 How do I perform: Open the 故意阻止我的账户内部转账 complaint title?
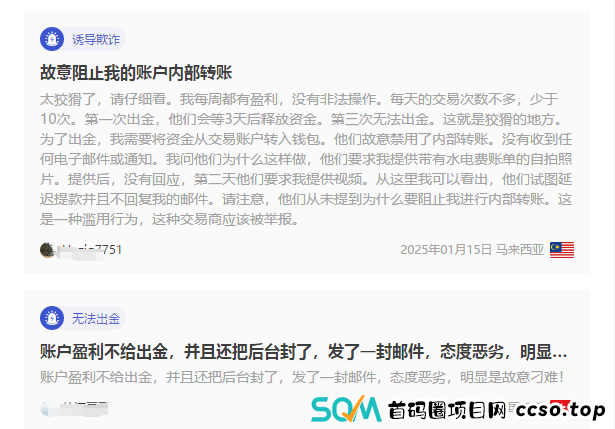click(136, 73)
